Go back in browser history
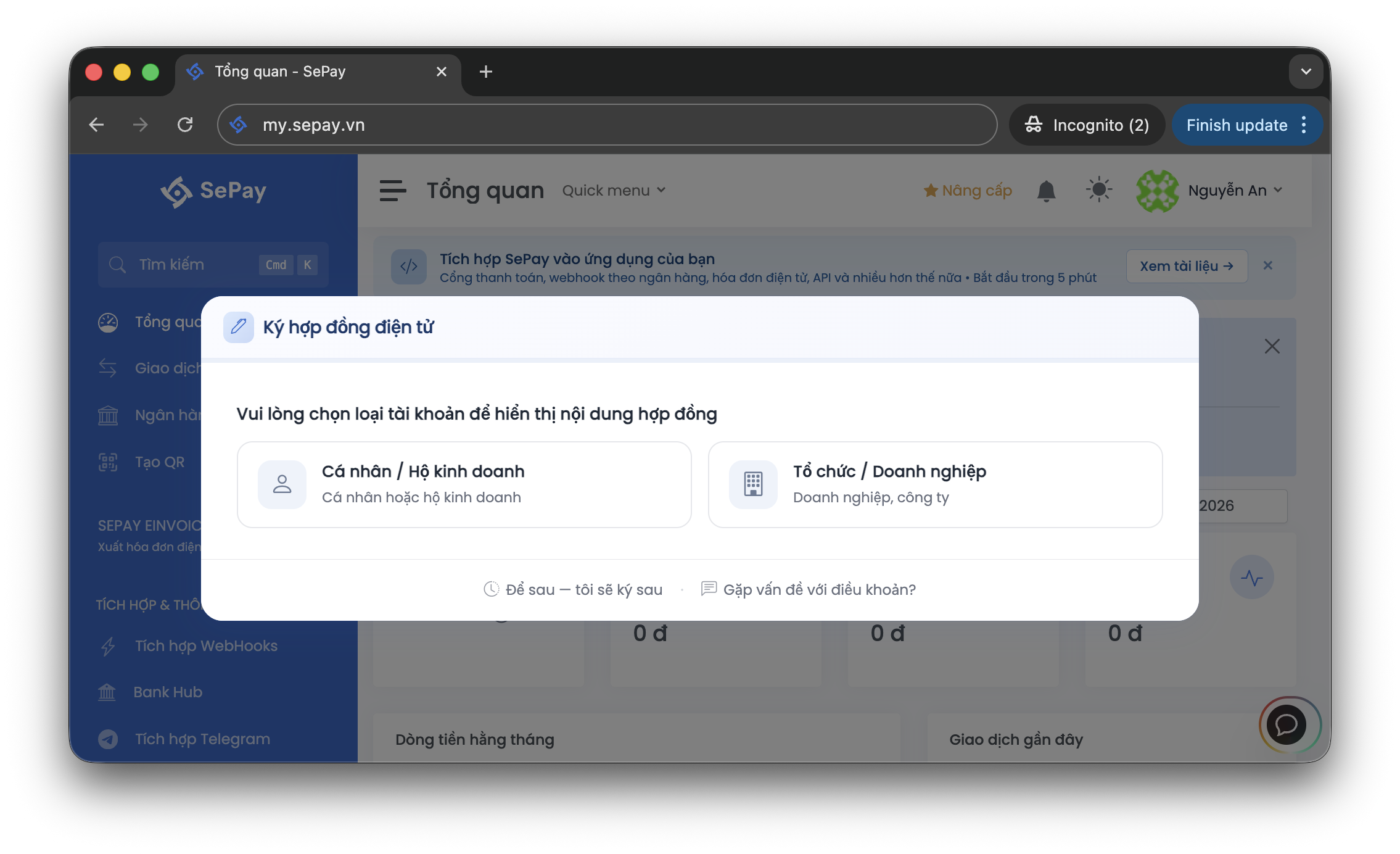Viewport: 1400px width, 854px height. pos(96,125)
